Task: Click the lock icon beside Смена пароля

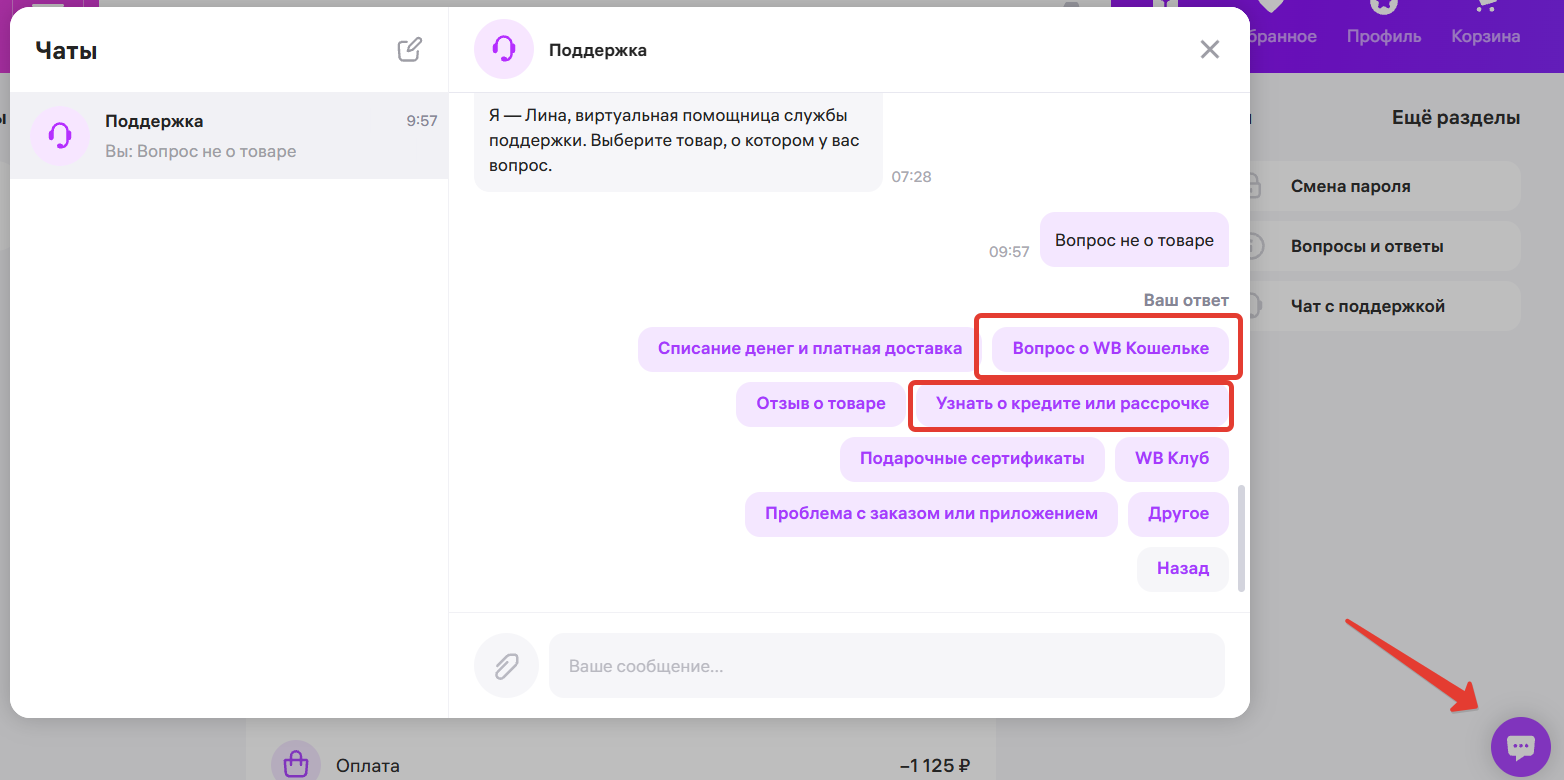Action: tap(1253, 186)
